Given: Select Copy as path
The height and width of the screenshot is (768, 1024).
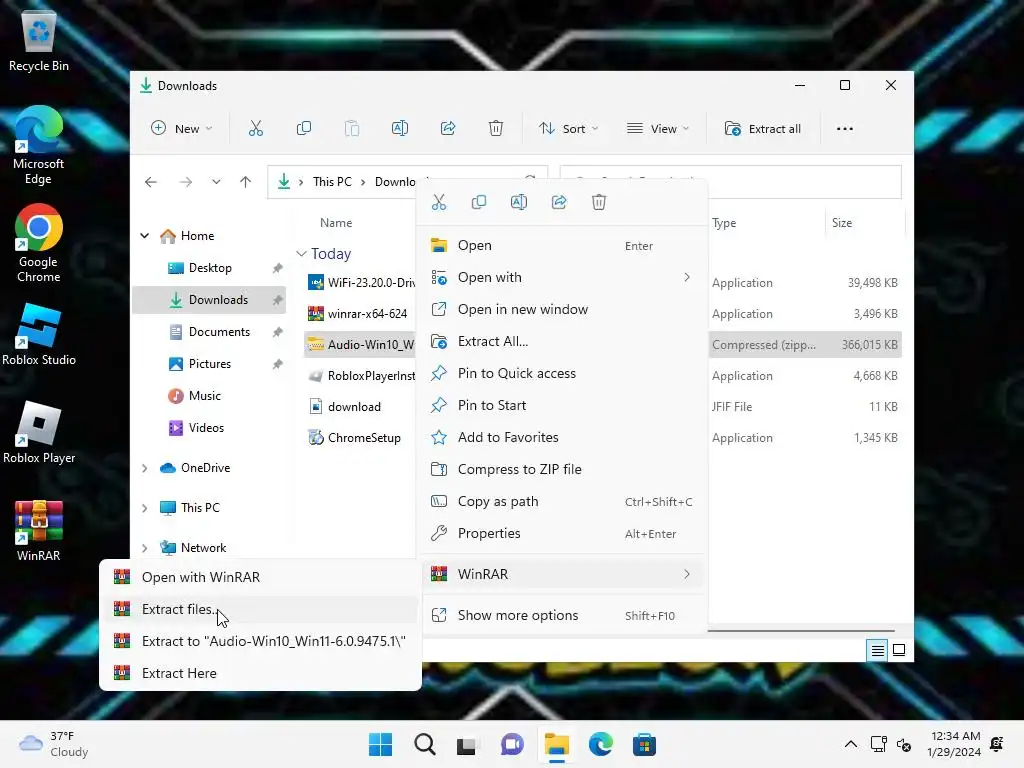Looking at the screenshot, I should click(561, 502).
